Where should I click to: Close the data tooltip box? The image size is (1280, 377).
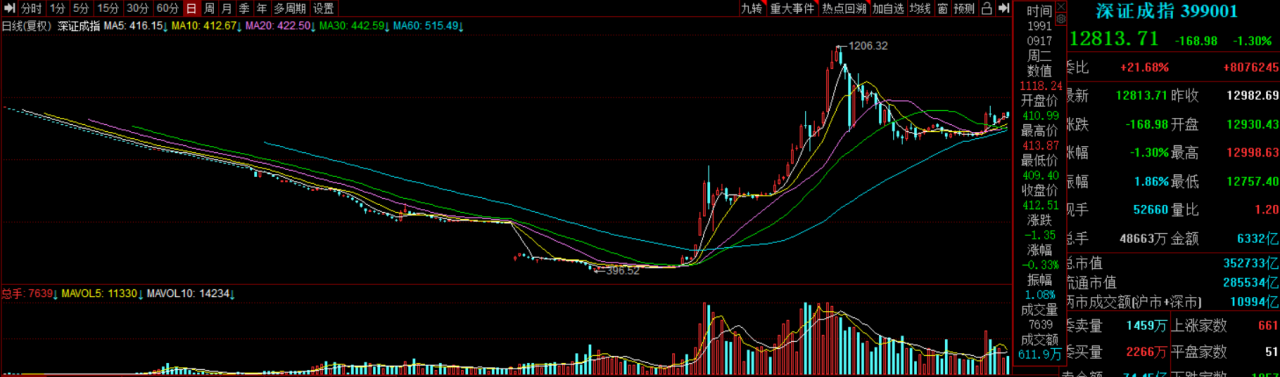pos(1061,7)
